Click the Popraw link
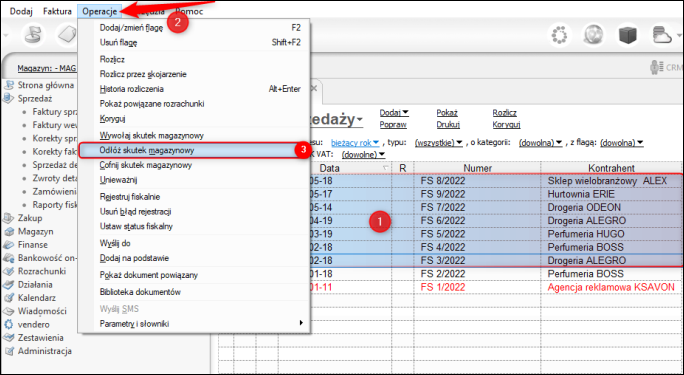This screenshot has height=375, width=684. 393,125
